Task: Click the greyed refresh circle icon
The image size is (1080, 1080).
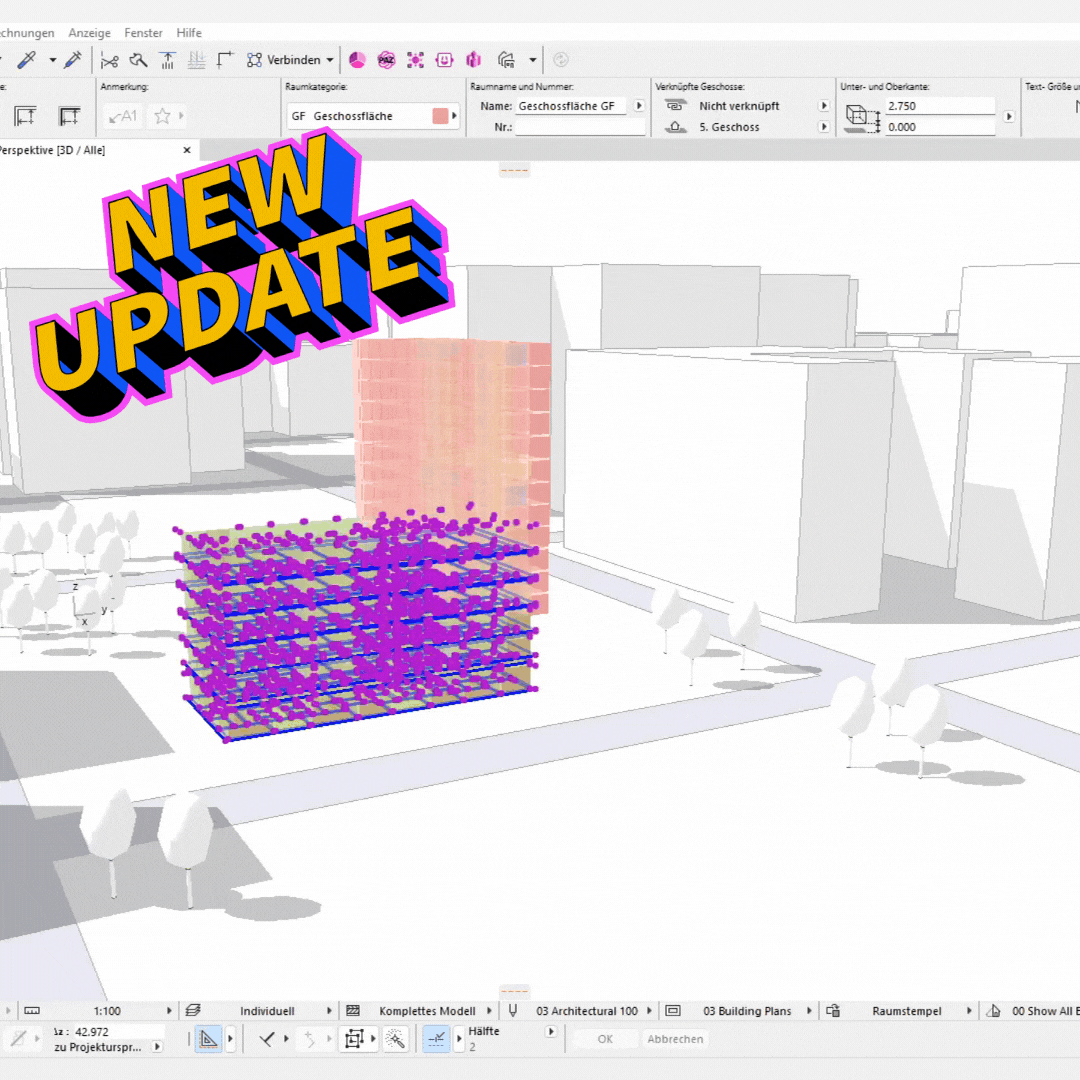Action: point(561,61)
